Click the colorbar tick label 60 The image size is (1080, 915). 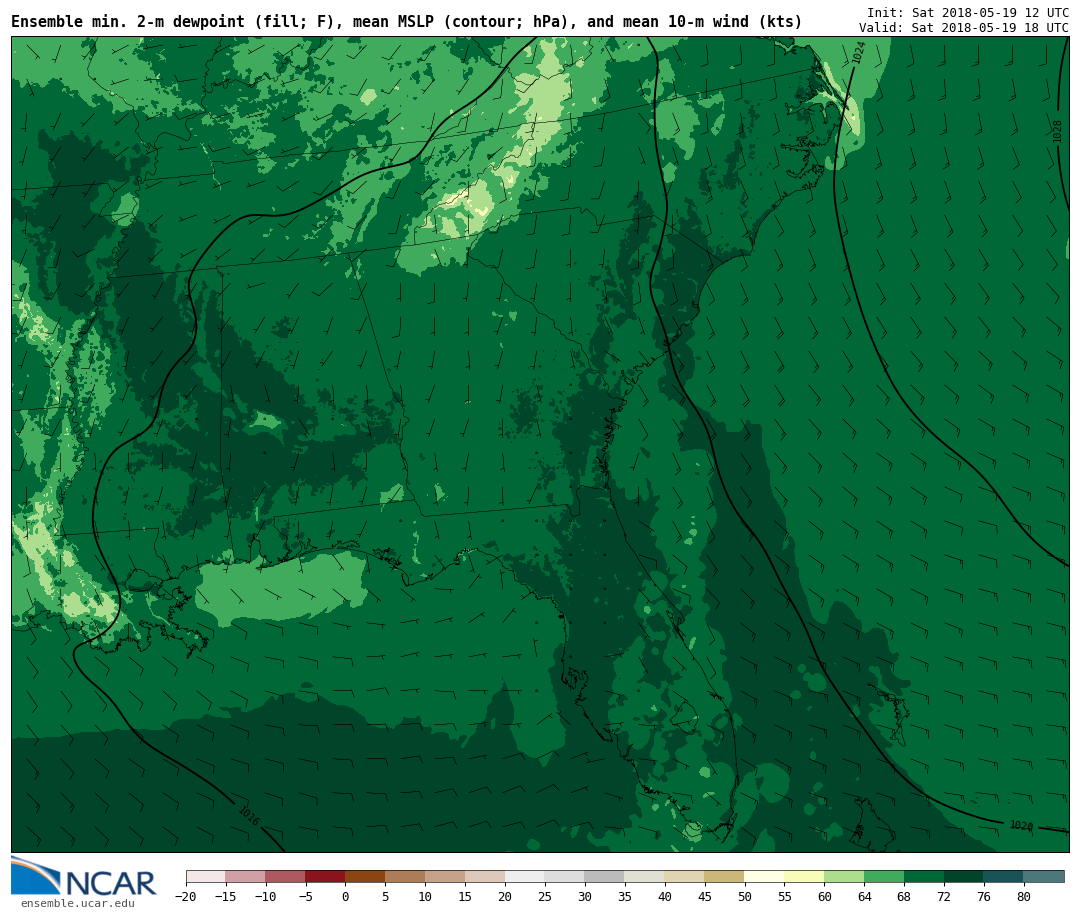824,896
